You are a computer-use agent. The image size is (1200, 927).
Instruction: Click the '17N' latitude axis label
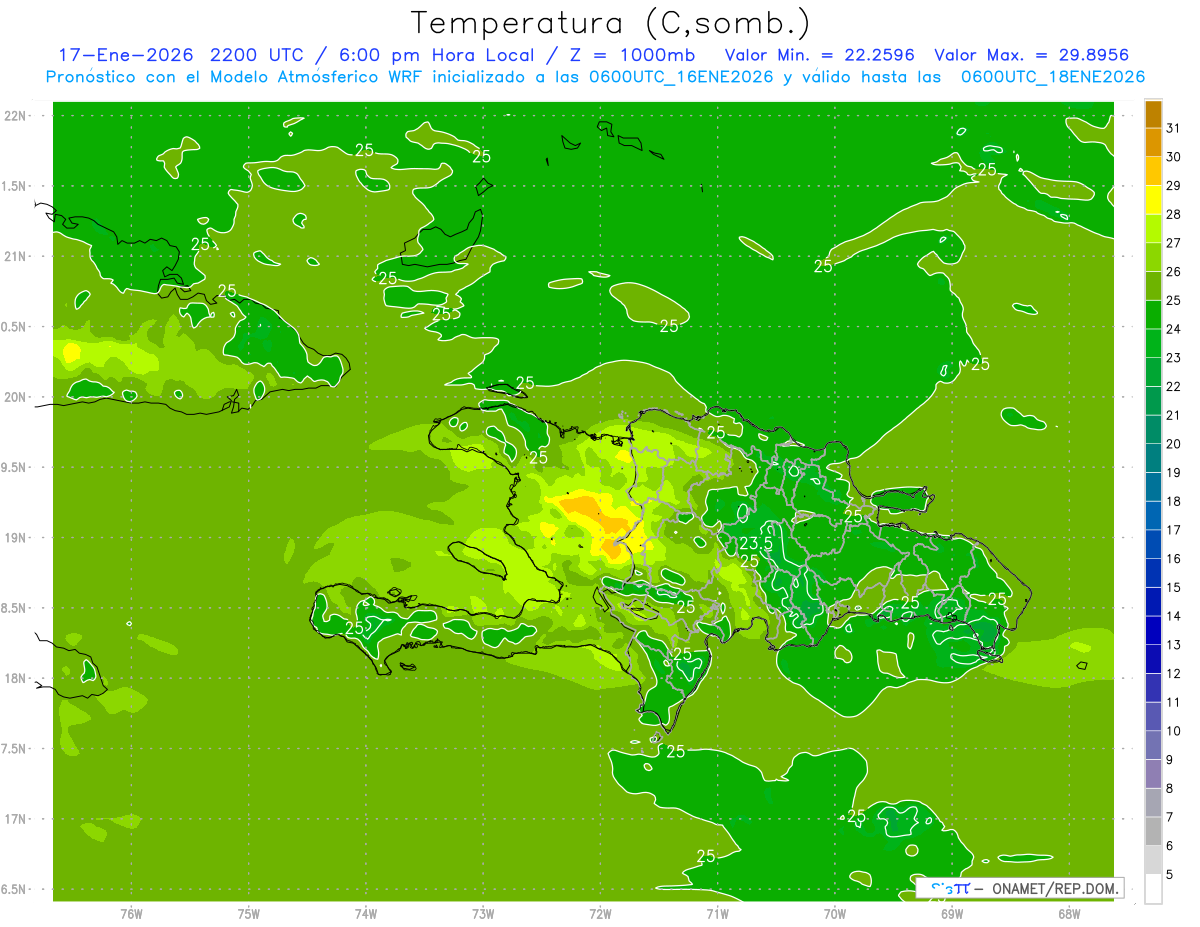[16, 819]
